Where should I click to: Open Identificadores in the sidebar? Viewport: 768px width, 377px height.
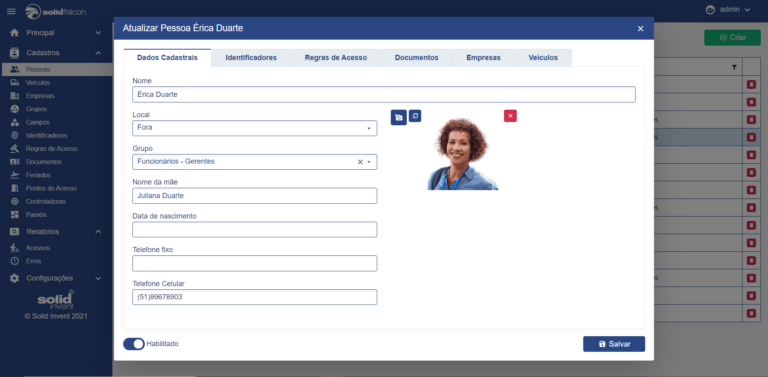[47, 136]
